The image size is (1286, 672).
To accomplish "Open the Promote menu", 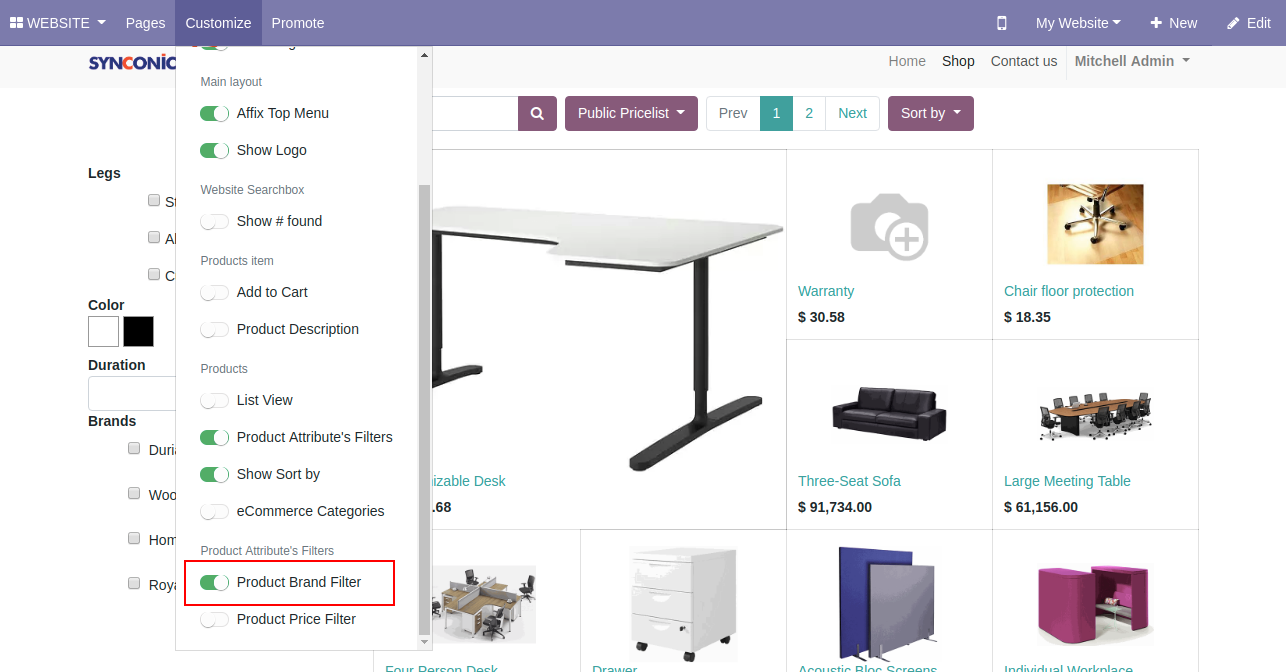I will (297, 23).
